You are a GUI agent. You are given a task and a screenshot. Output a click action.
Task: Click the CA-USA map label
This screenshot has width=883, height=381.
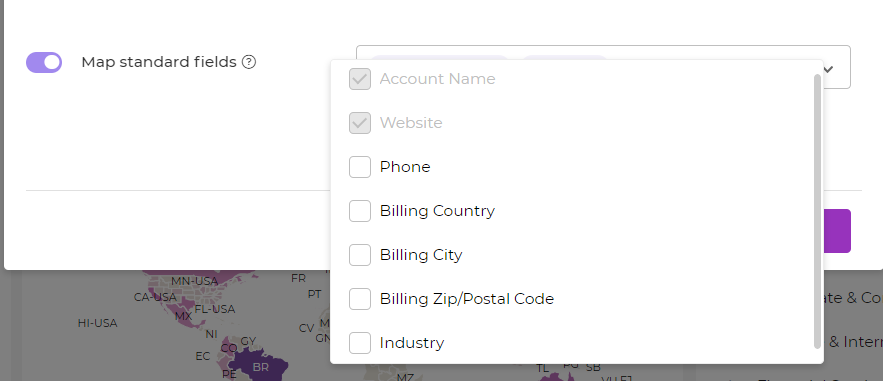155,297
